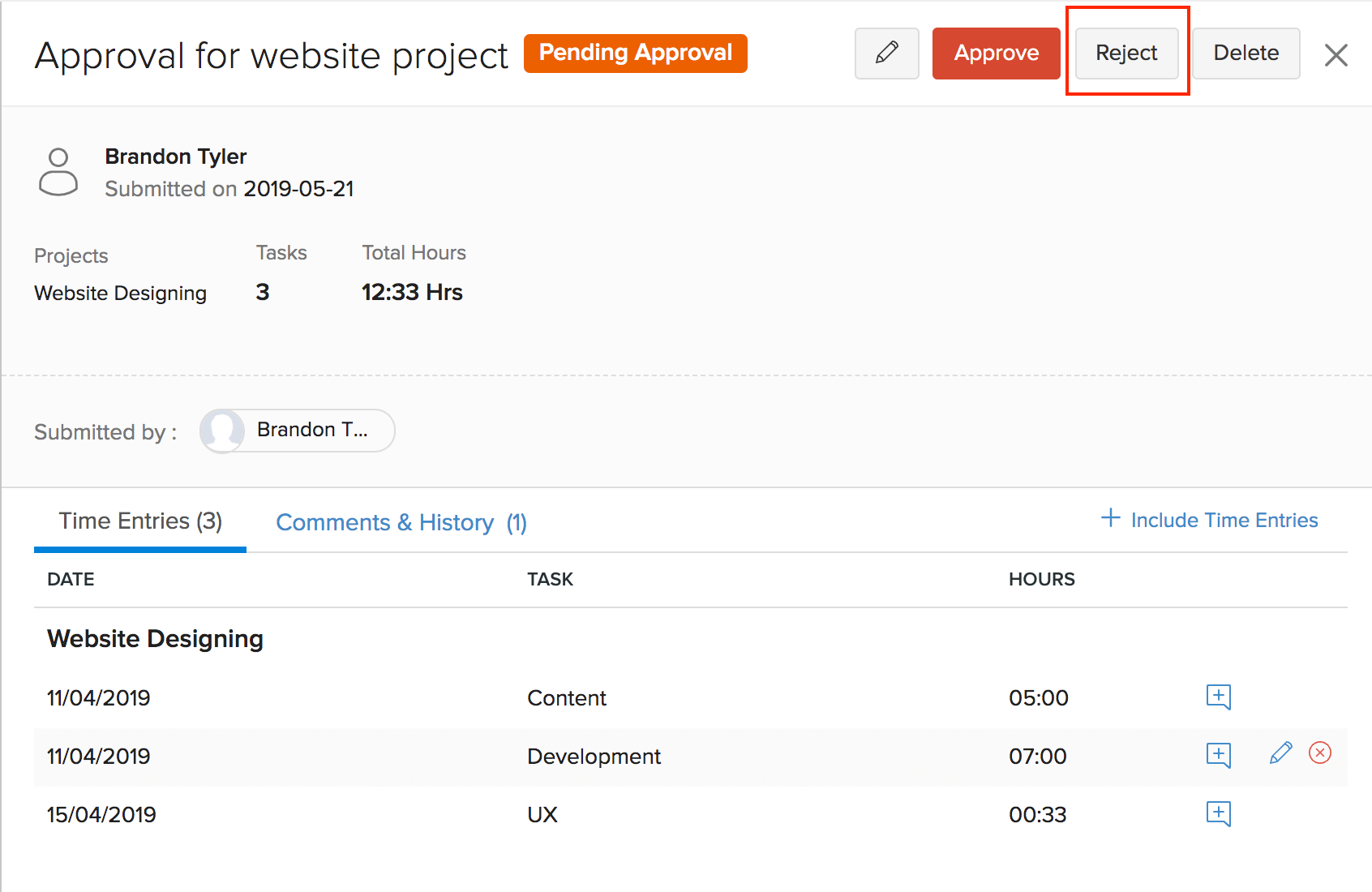Add a comment to the Content time entry
This screenshot has width=1372, height=892.
coord(1218,697)
